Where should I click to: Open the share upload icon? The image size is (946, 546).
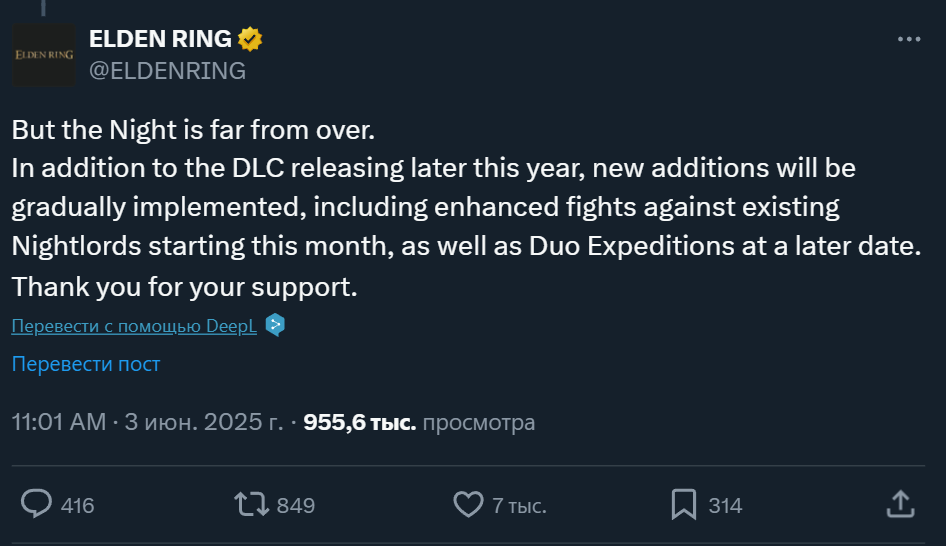[x=899, y=504]
